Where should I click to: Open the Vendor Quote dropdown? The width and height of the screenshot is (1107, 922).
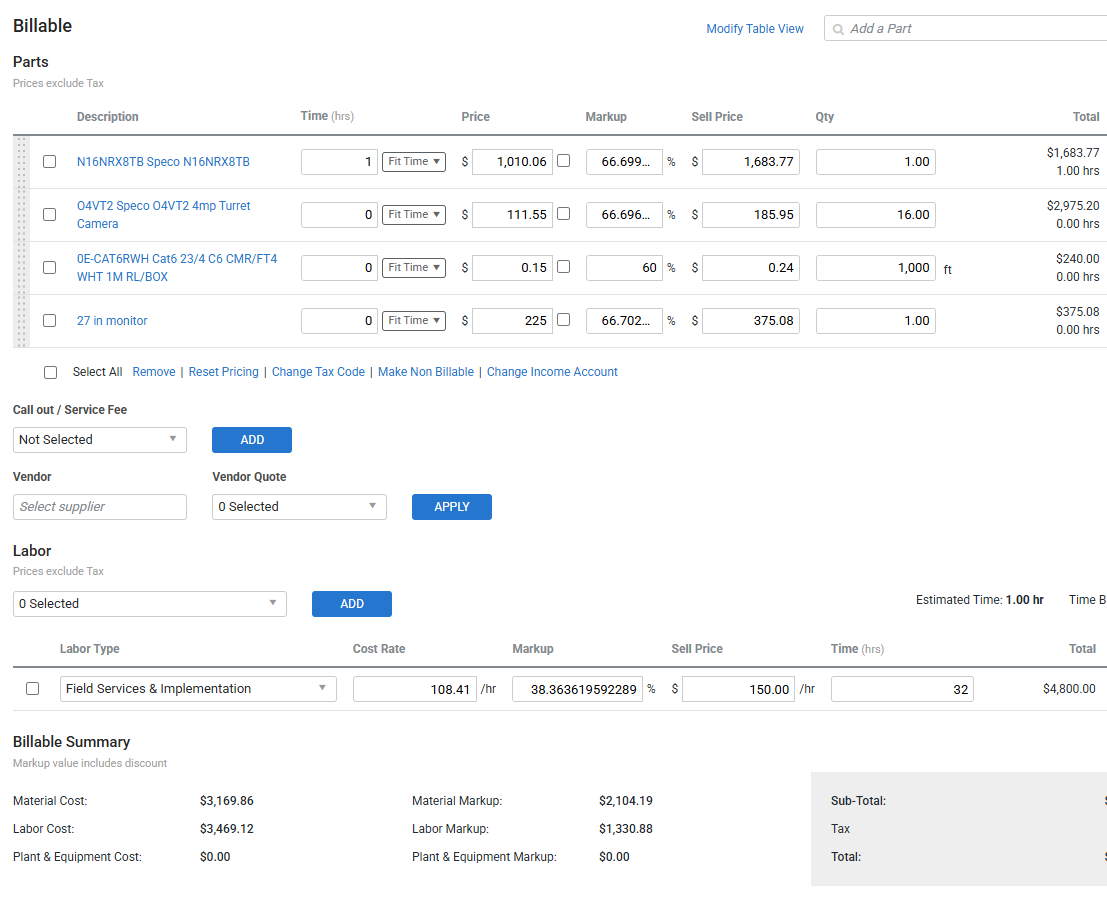[x=300, y=507]
